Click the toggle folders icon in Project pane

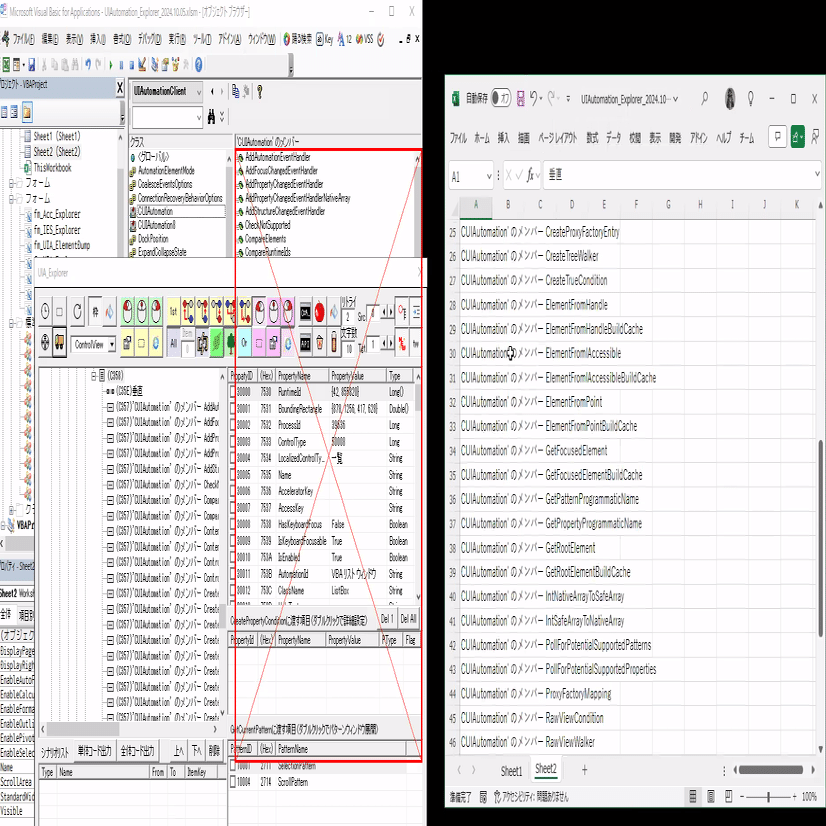click(x=27, y=112)
